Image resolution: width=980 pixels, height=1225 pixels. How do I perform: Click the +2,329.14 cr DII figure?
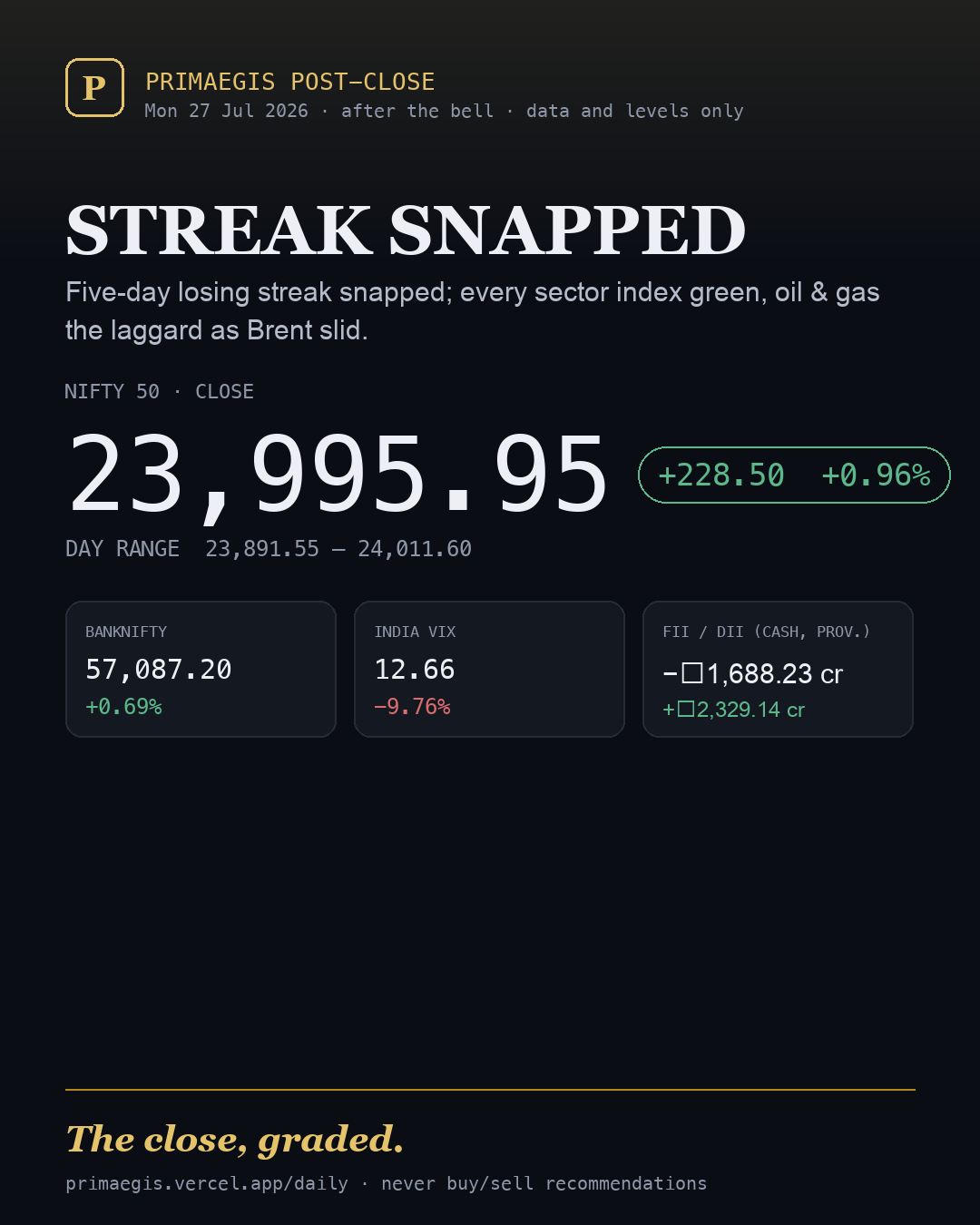point(733,710)
